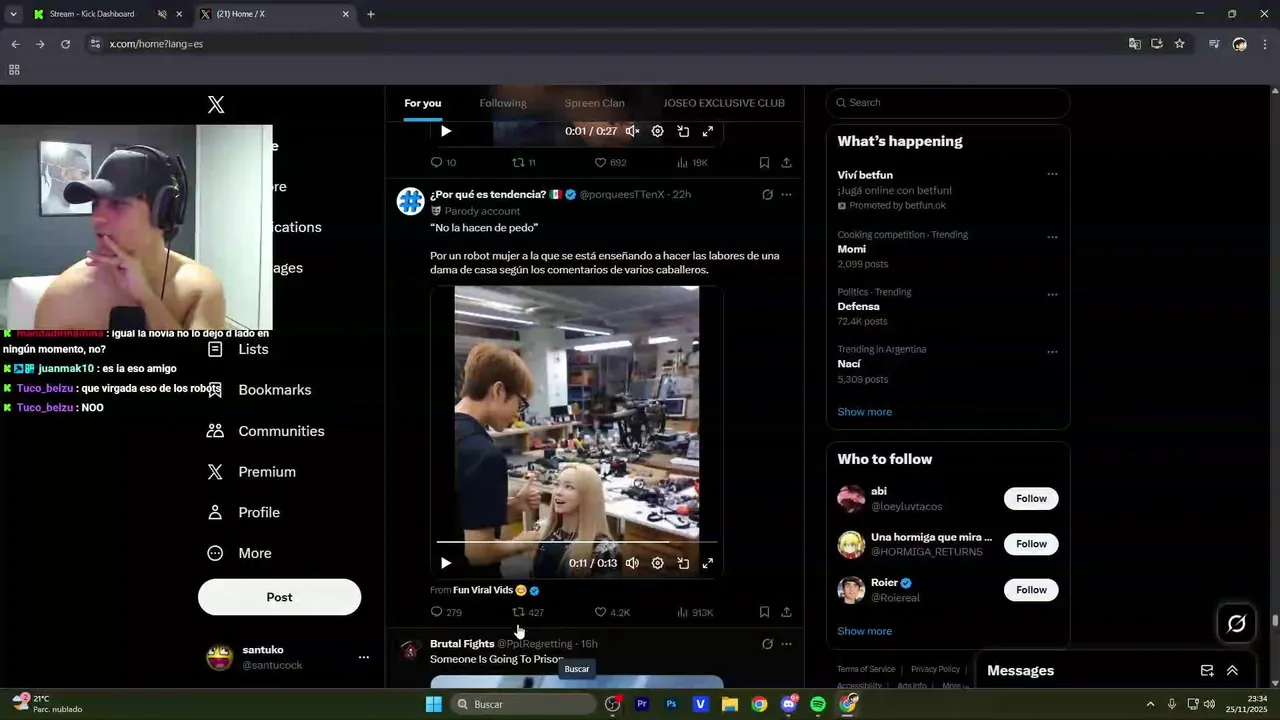Open Communities in sidebar
The width and height of the screenshot is (1280, 720).
[266, 431]
